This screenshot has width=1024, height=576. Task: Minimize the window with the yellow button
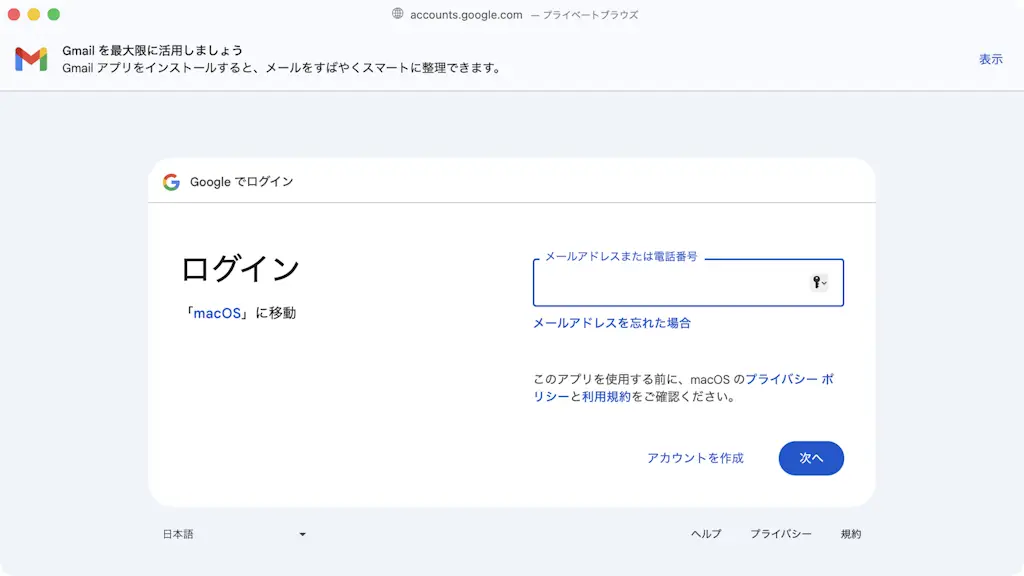(34, 14)
